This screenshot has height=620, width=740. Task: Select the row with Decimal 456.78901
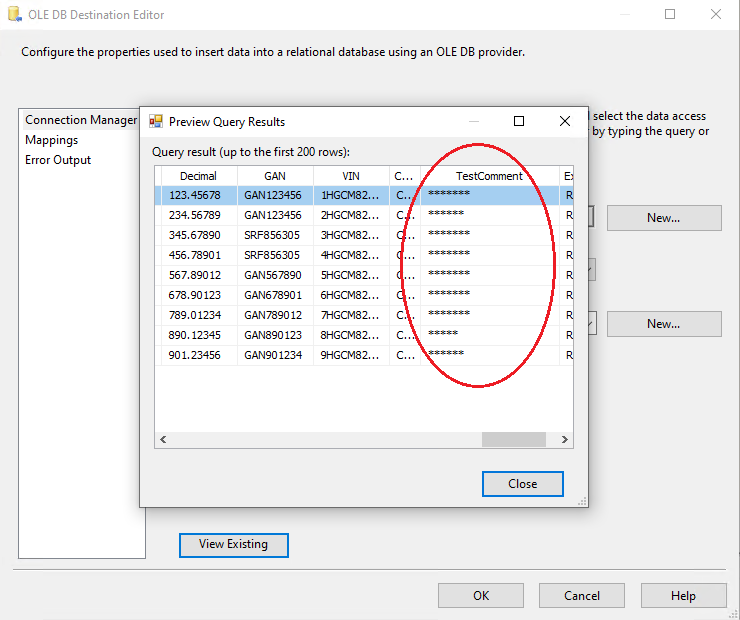coord(195,255)
